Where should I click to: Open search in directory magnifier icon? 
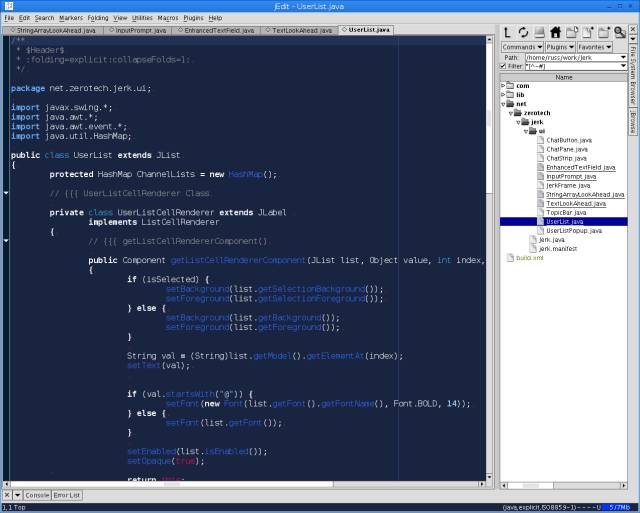620,32
